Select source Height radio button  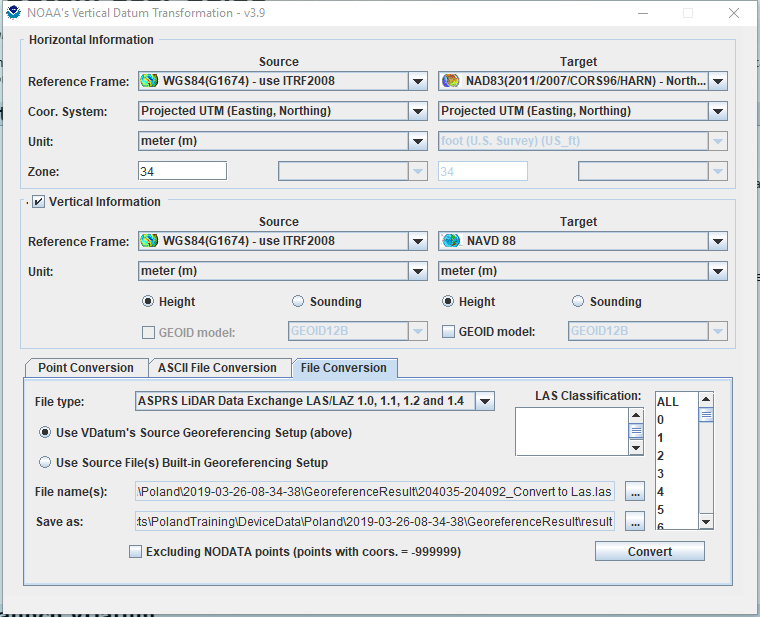148,301
